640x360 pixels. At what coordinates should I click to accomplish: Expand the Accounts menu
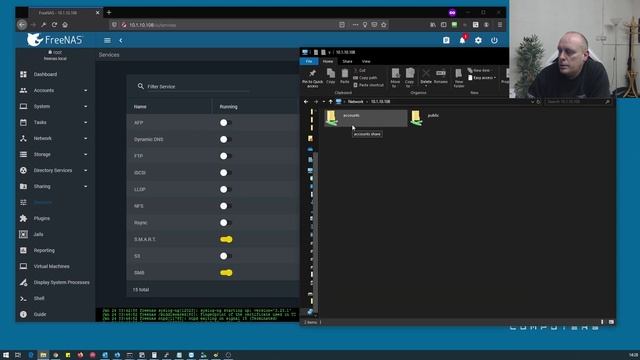pos(55,90)
